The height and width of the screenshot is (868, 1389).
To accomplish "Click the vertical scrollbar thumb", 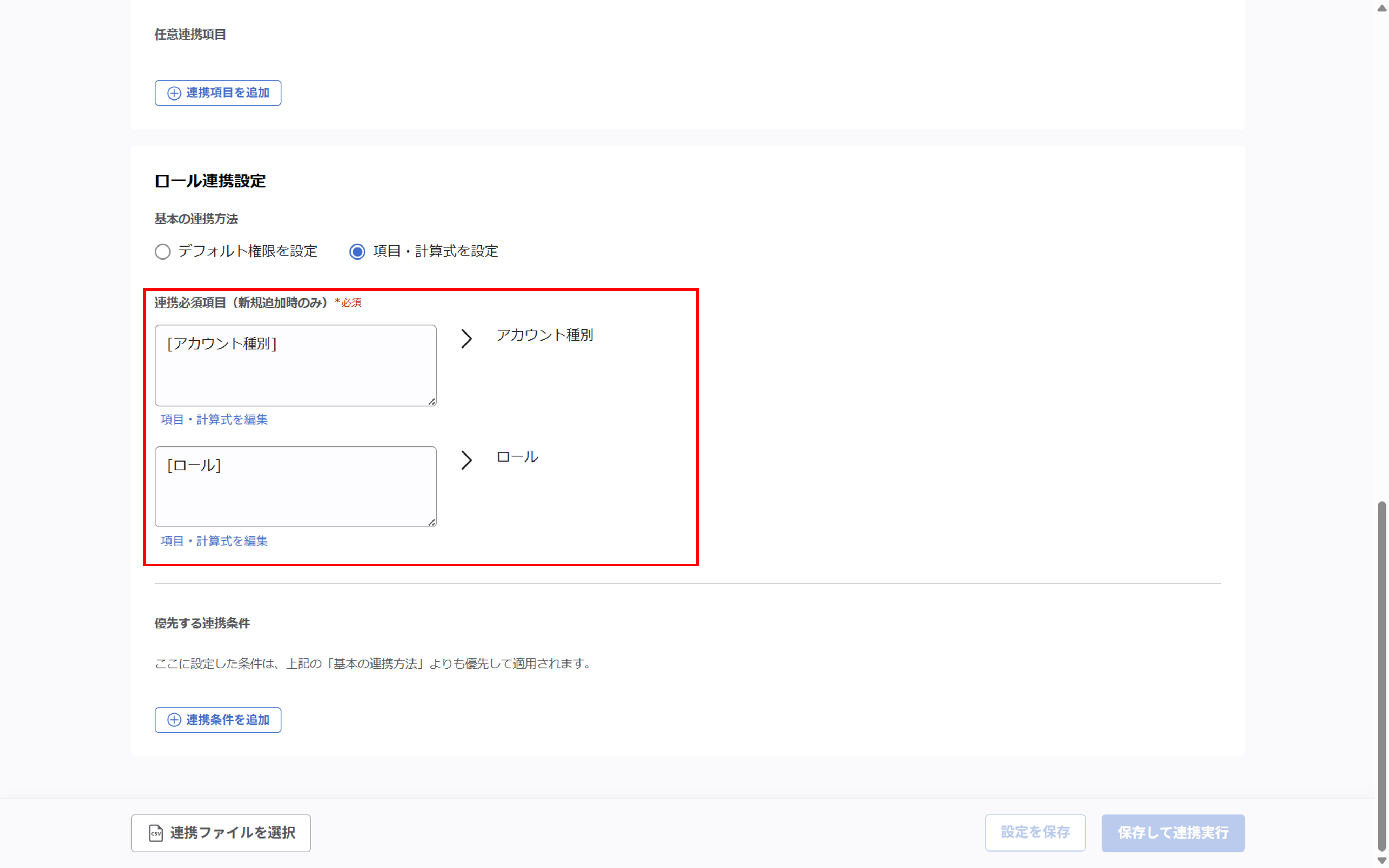I will point(1382,676).
